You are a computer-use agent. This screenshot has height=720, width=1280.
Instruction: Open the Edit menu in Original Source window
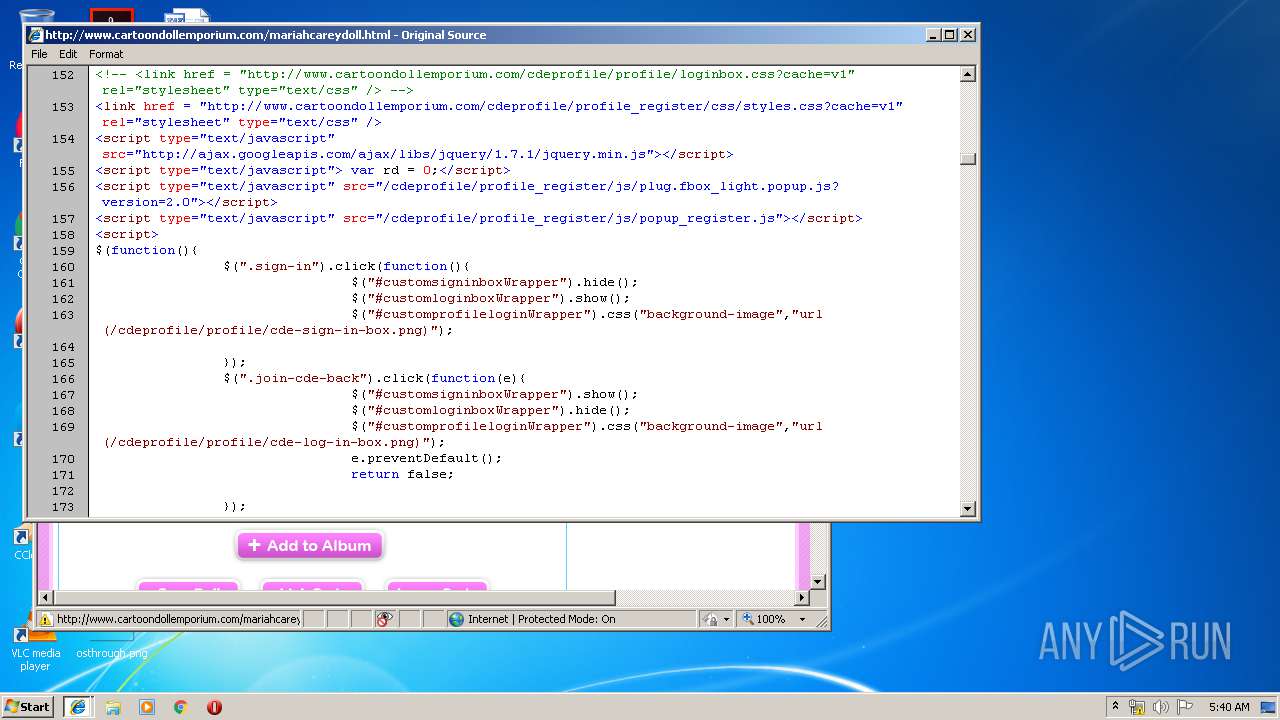[x=68, y=54]
